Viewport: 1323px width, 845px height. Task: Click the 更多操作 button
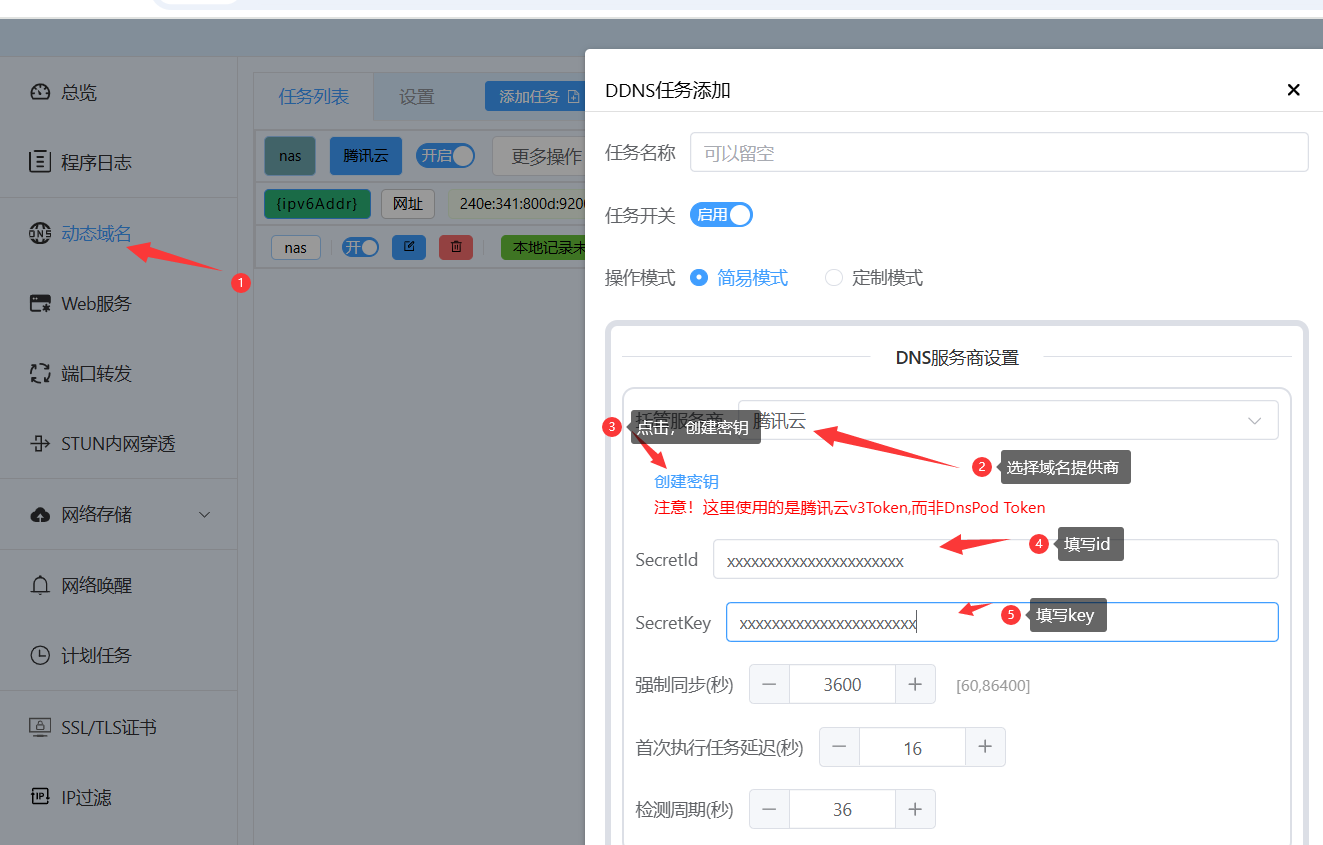point(540,156)
